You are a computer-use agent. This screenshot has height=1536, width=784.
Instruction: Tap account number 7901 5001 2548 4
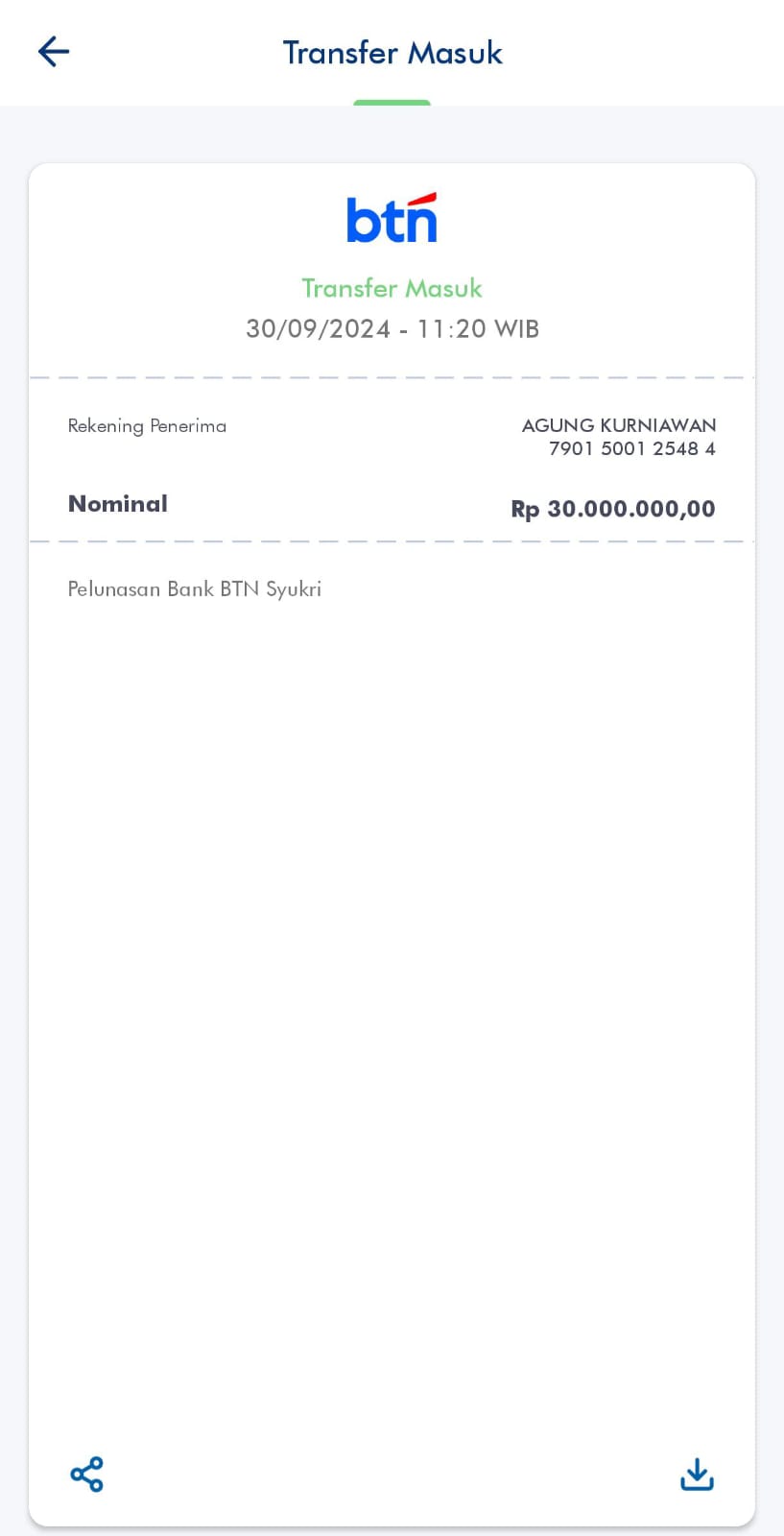tap(631, 448)
